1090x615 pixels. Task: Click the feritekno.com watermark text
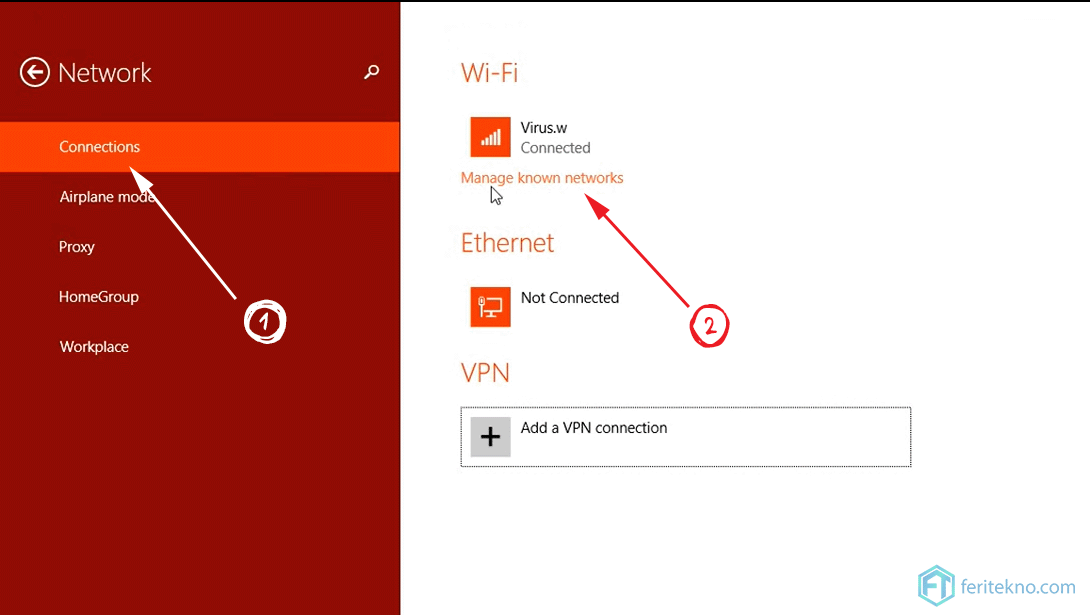1018,587
